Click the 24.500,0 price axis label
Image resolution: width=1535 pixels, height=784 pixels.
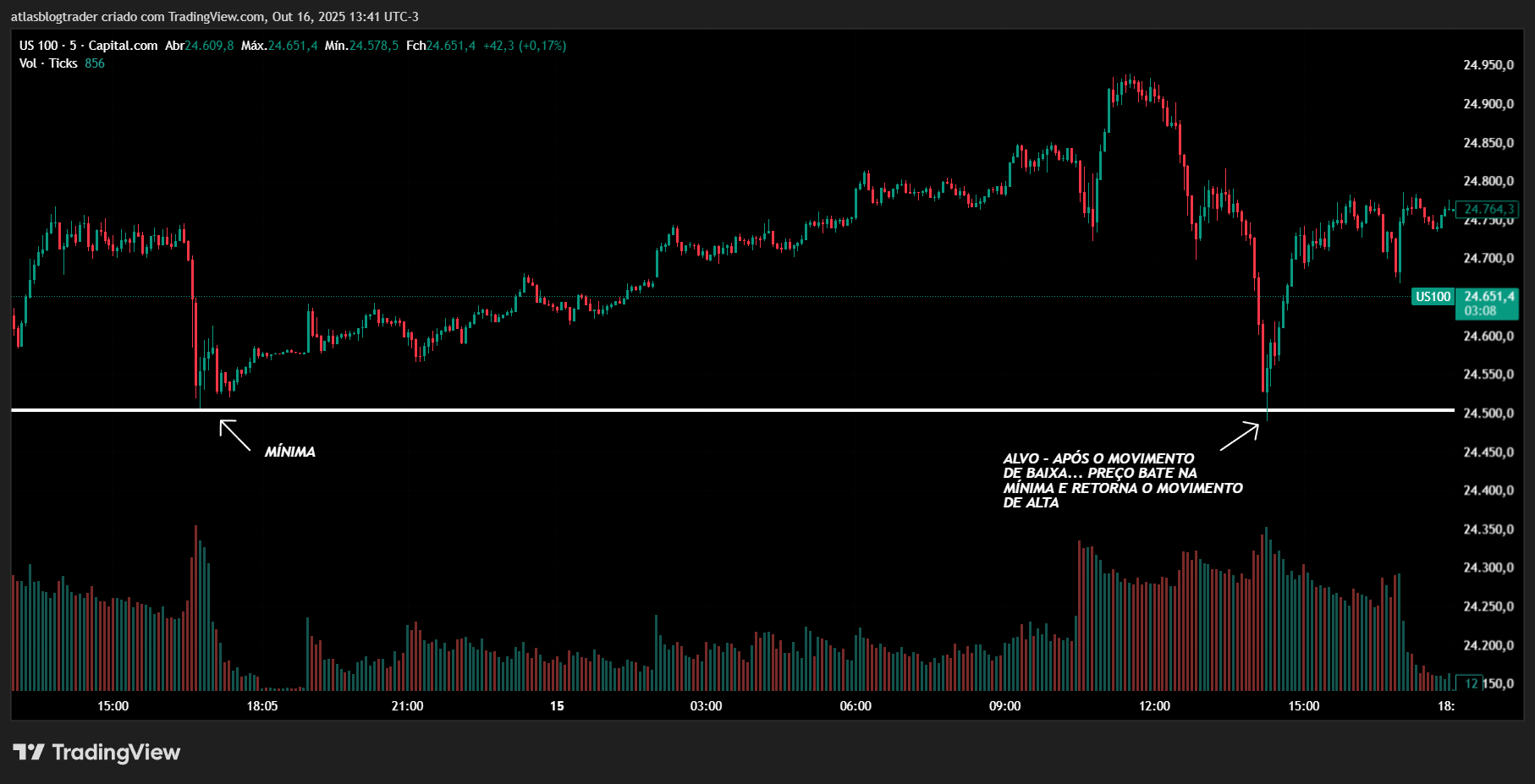pos(1488,414)
